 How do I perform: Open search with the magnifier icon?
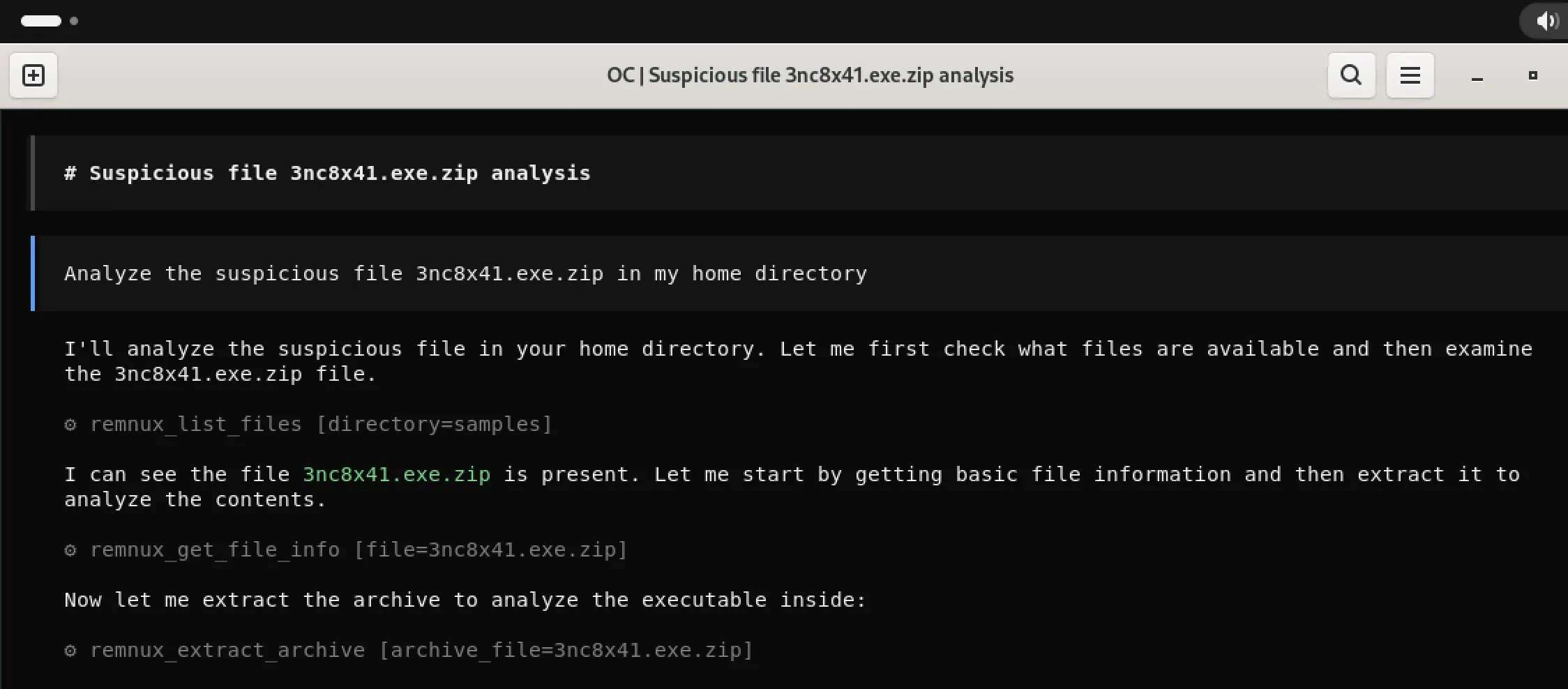click(1350, 75)
